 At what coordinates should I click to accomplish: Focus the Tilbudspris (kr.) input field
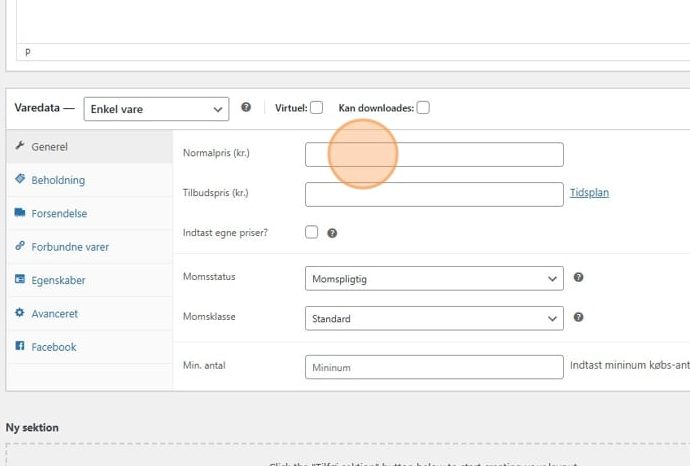pos(434,194)
